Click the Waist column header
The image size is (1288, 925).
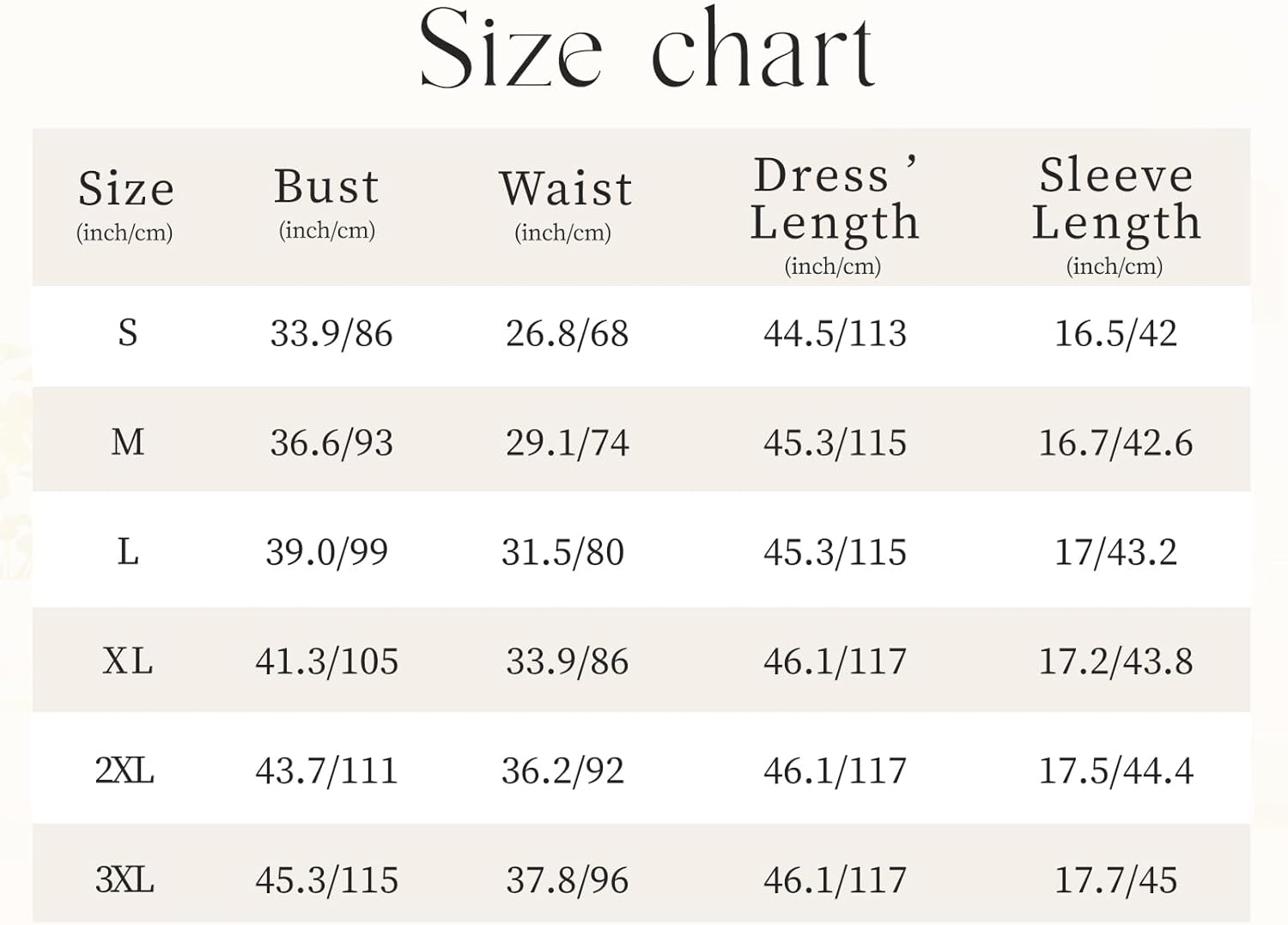coord(566,189)
